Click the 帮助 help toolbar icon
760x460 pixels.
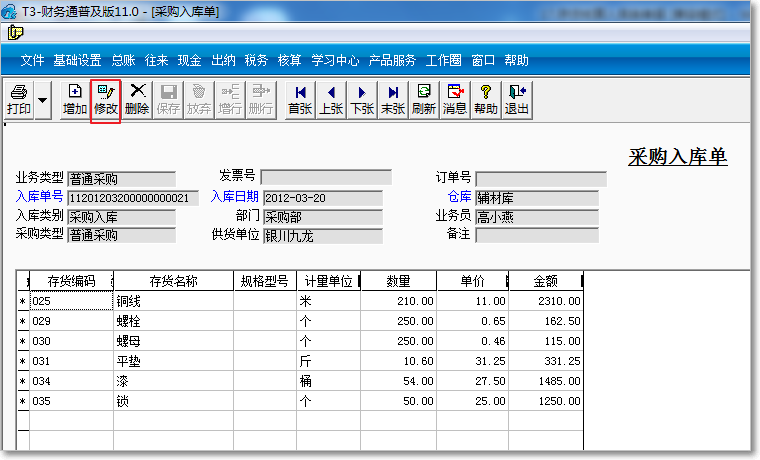click(x=486, y=99)
